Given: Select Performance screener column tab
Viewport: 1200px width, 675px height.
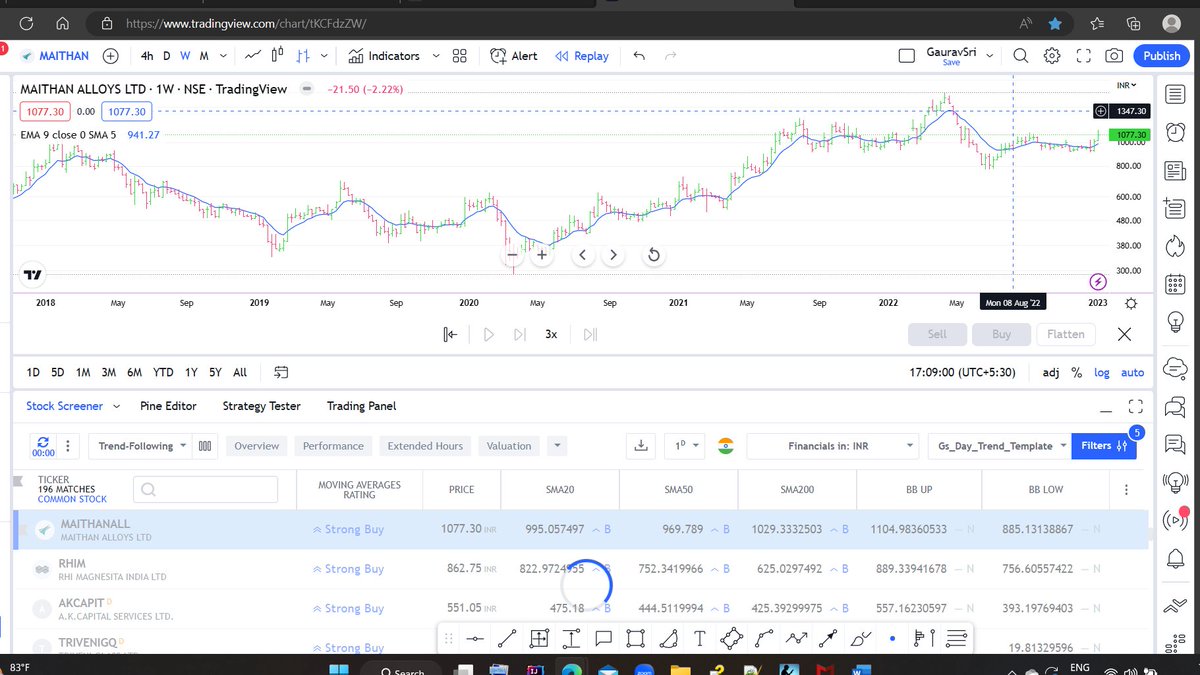Looking at the screenshot, I should tap(333, 446).
